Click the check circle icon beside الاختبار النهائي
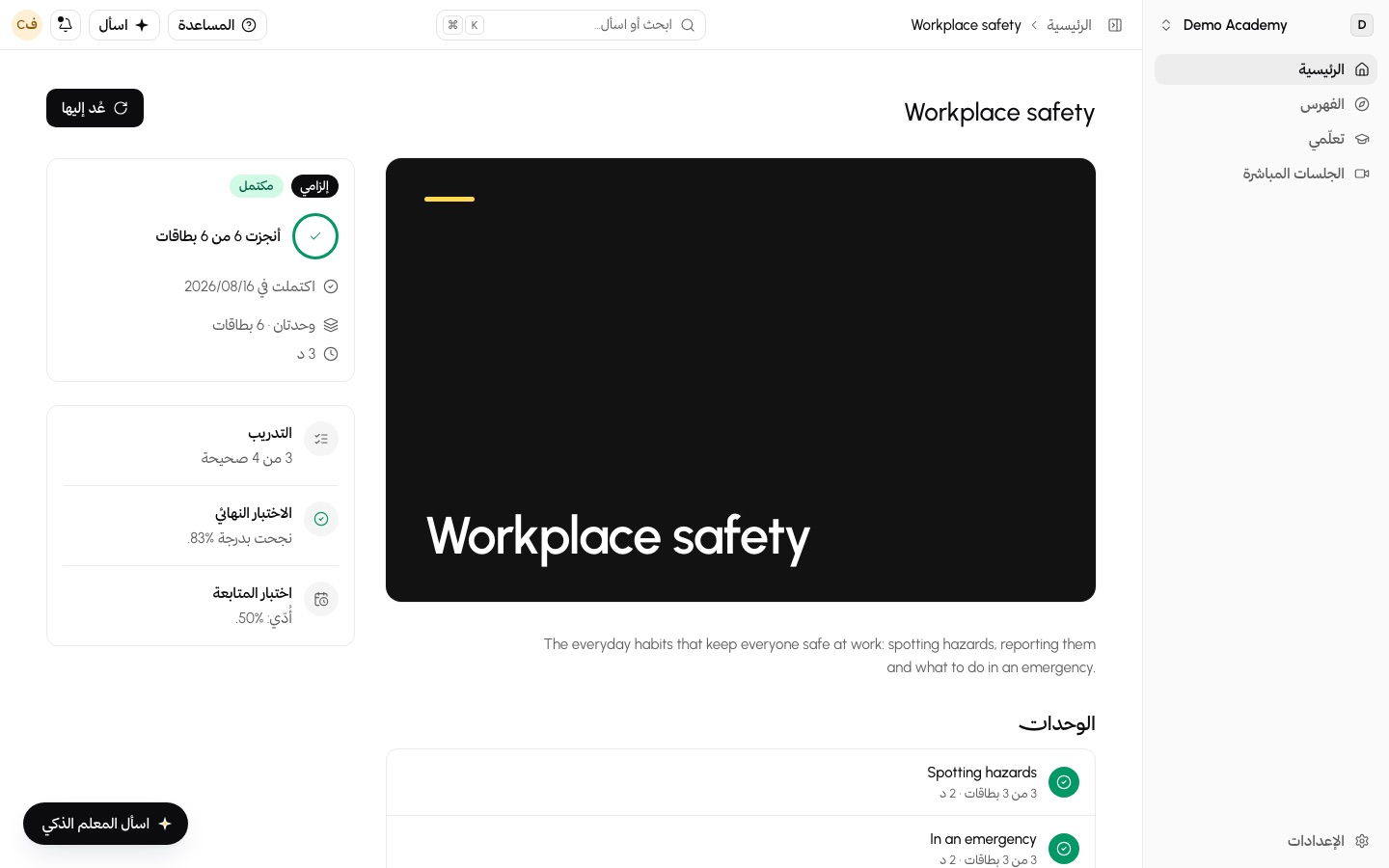This screenshot has height=868, width=1389. pos(321,519)
